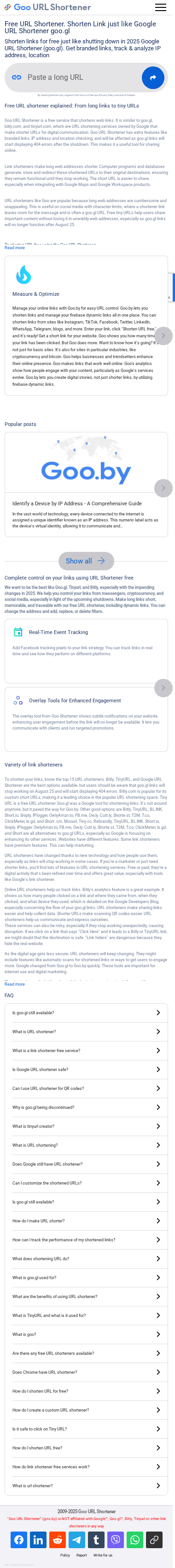Image resolution: width=175 pixels, height=1568 pixels.
Task: Expand "What is URL shortener?" FAQ
Action: point(86,1032)
